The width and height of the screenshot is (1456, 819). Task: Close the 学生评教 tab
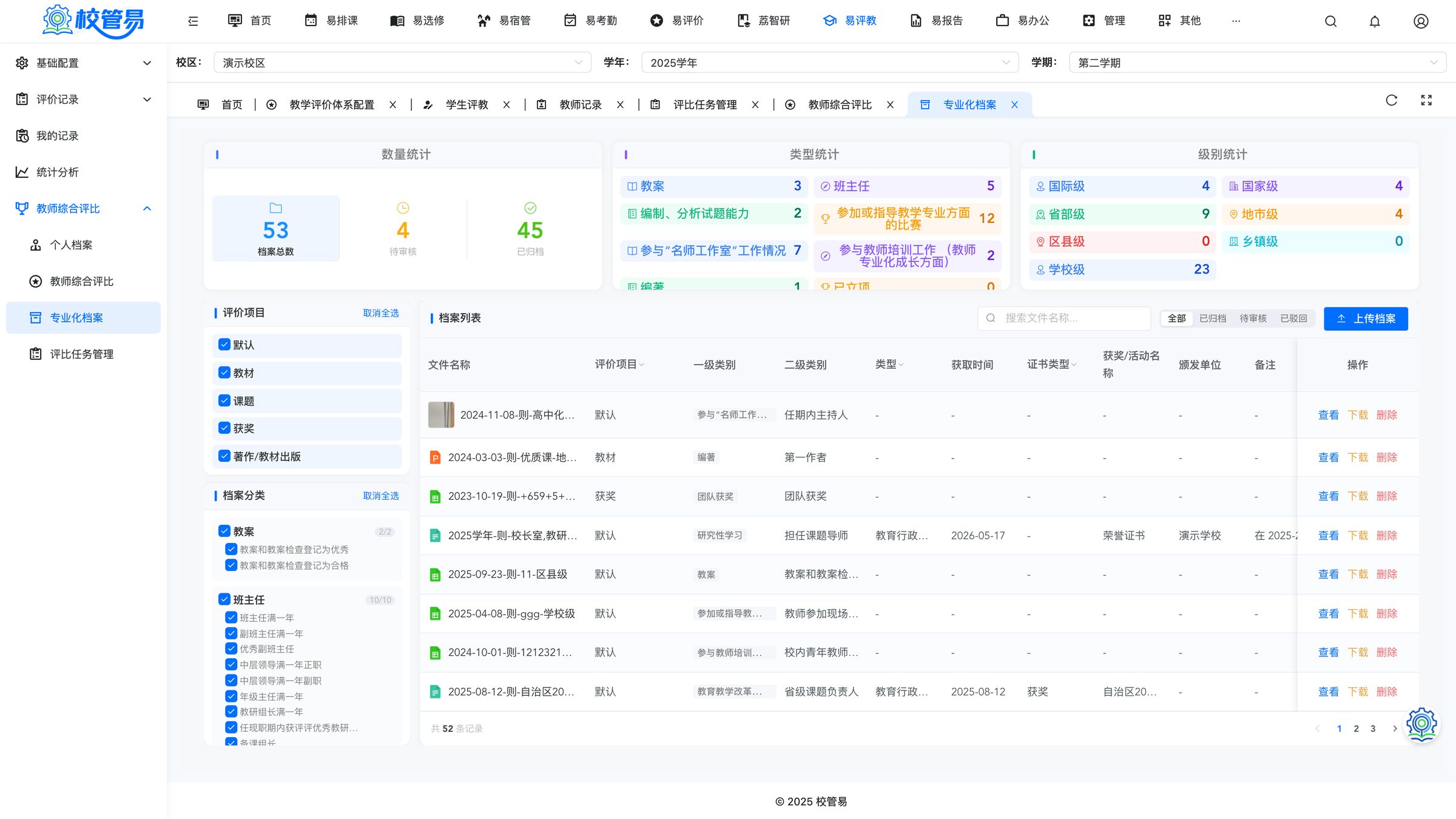point(507,105)
